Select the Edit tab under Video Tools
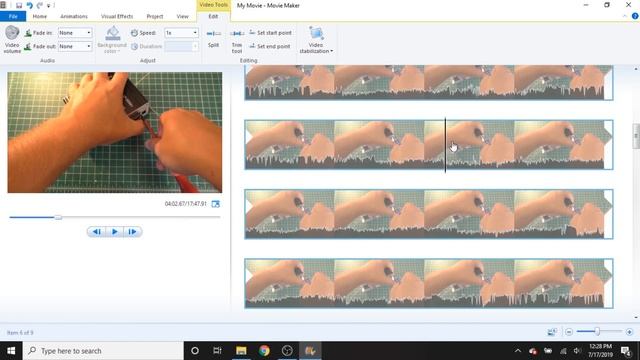Image resolution: width=640 pixels, height=360 pixels. [213, 16]
